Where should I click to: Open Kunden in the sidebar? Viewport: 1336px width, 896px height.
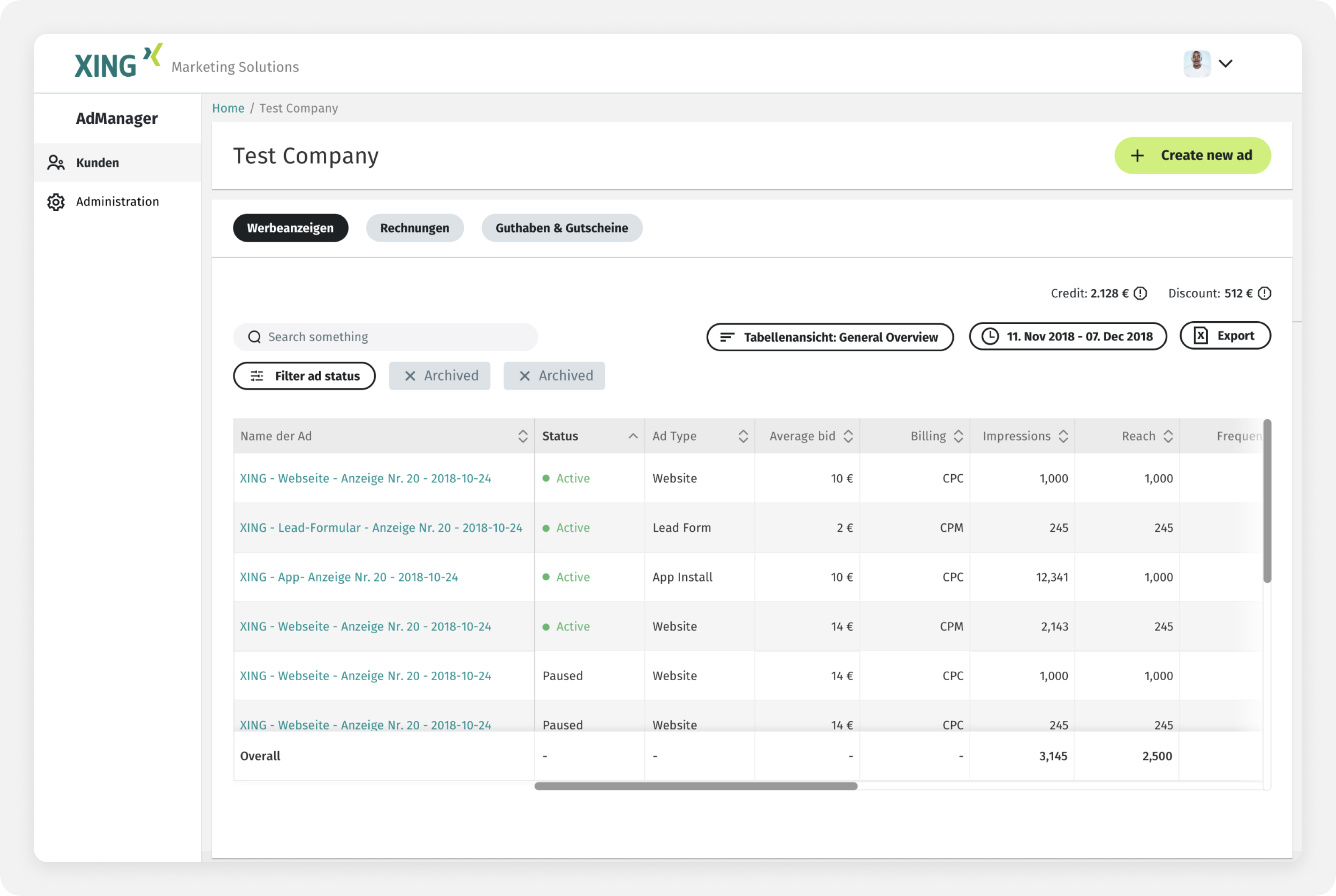click(117, 163)
